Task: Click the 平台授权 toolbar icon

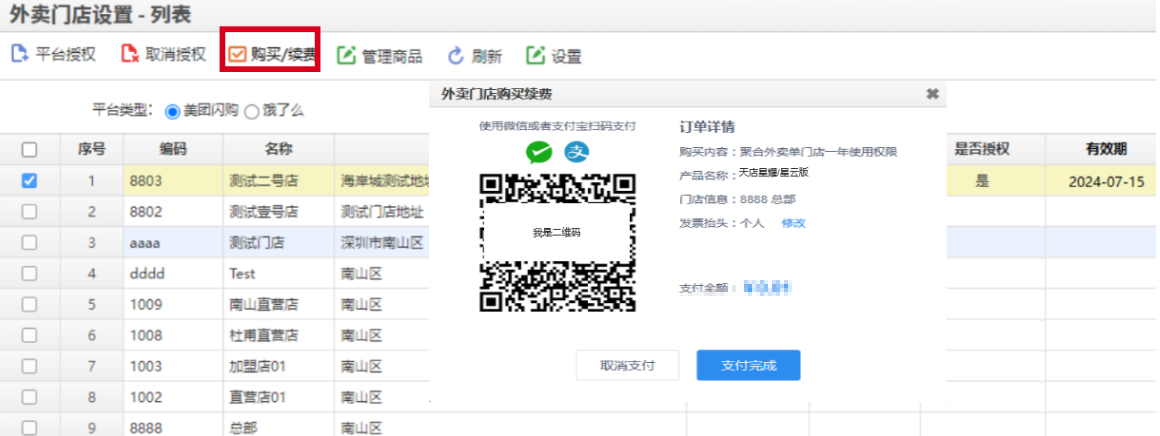Action: pos(19,55)
